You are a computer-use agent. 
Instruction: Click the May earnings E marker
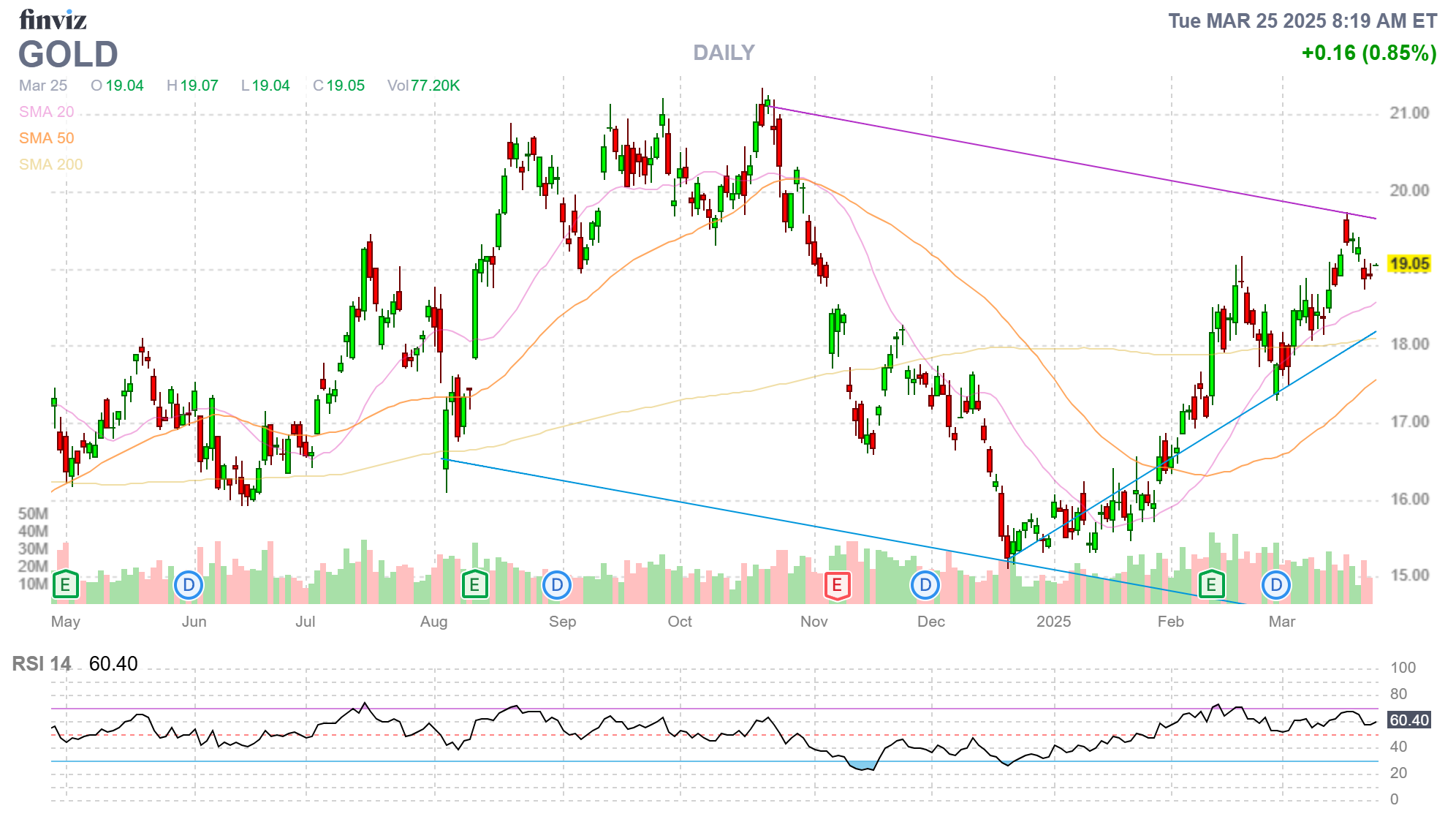pyautogui.click(x=65, y=584)
